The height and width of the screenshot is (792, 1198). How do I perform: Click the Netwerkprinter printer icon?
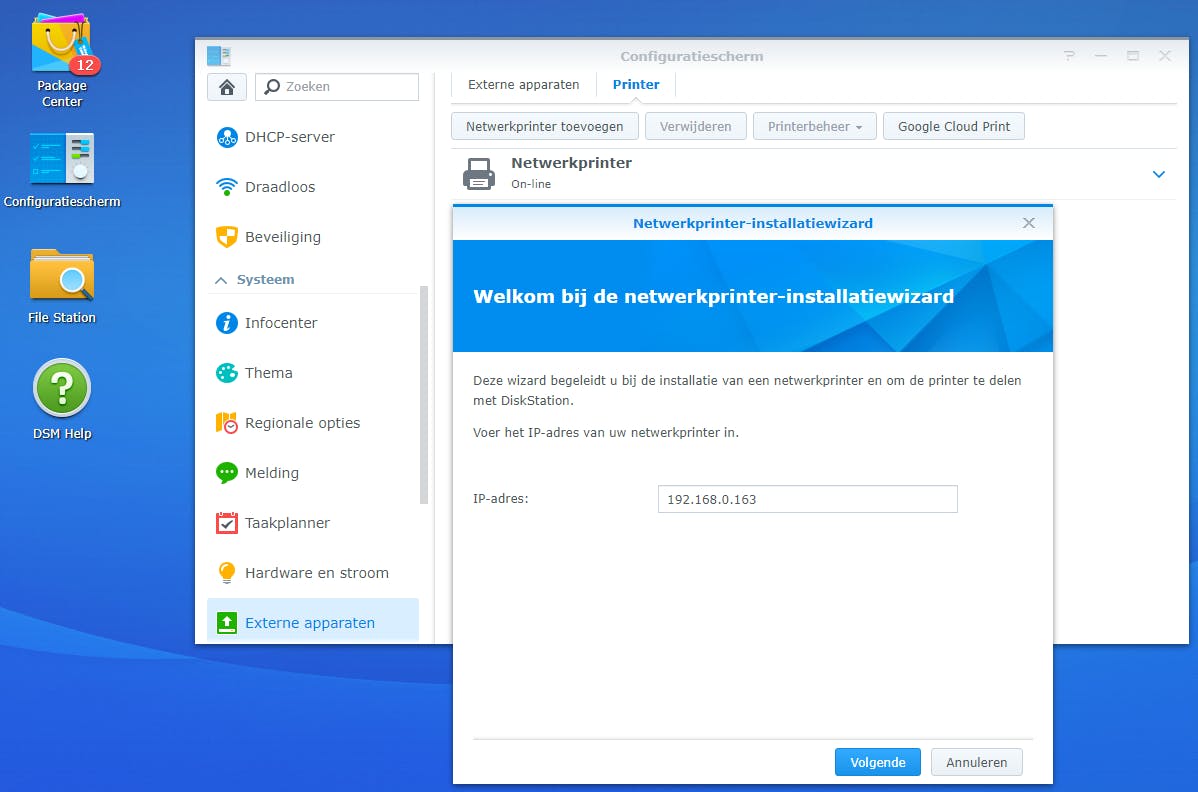tap(479, 174)
